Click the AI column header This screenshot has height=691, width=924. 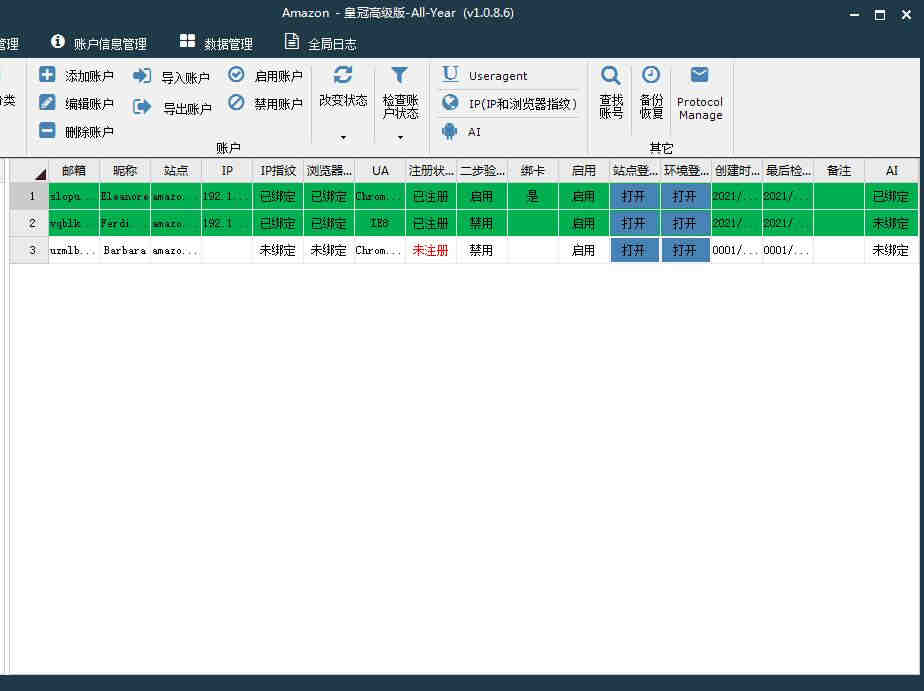[x=892, y=171]
